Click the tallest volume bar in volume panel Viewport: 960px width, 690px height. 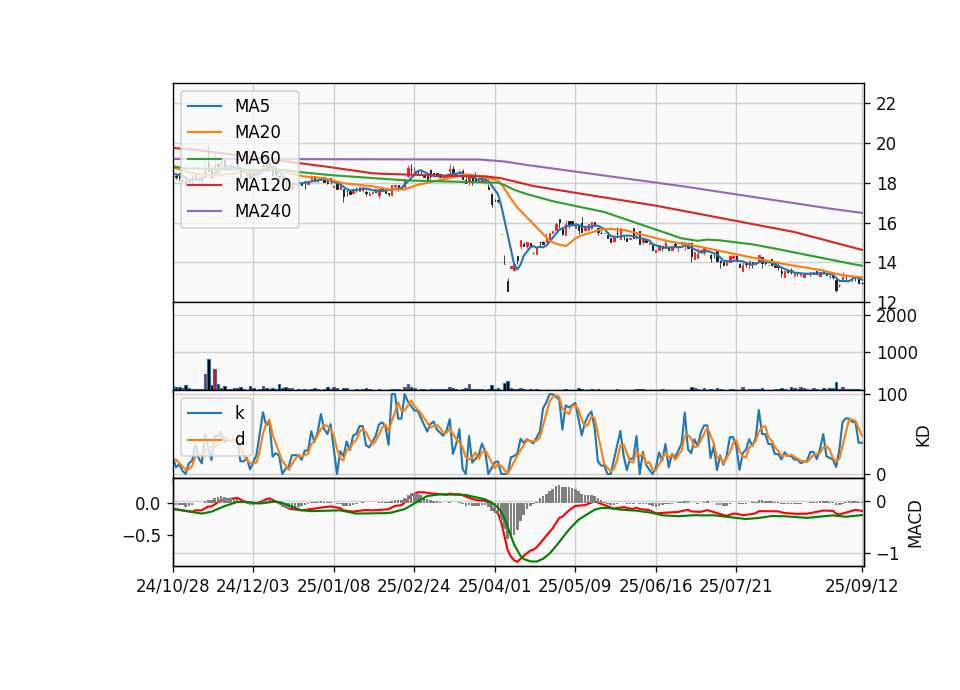[x=209, y=375]
